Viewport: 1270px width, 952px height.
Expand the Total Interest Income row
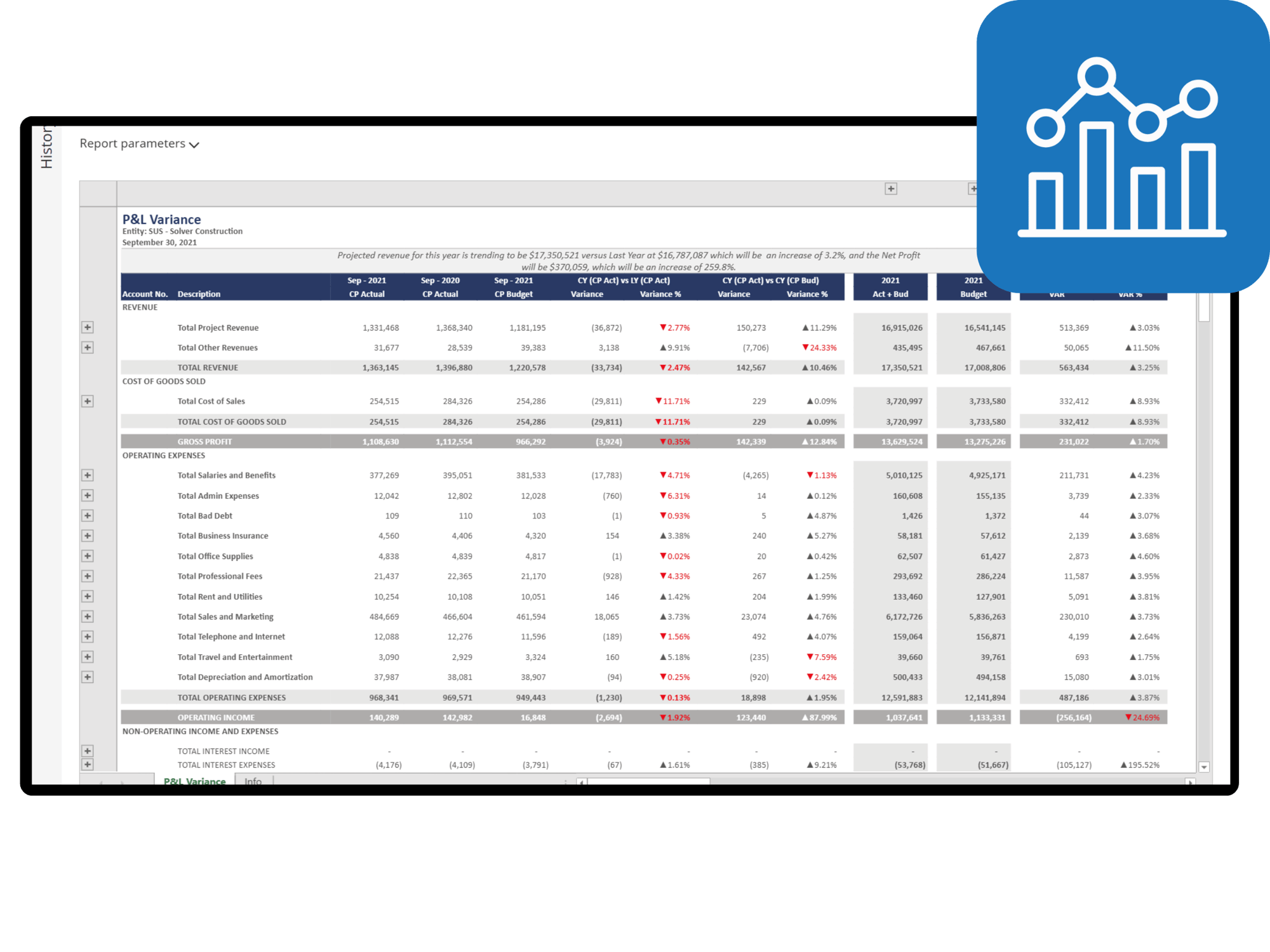point(88,751)
